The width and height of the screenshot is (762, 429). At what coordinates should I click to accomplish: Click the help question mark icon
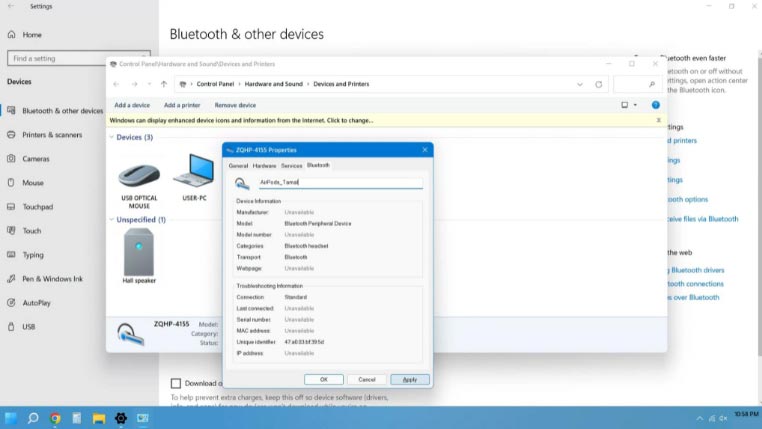(x=656, y=105)
